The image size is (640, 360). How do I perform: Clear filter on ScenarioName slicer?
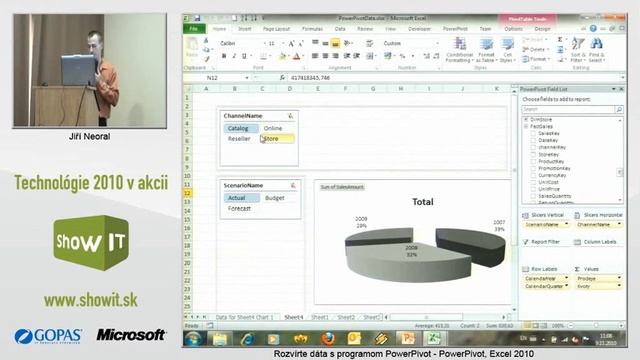(x=293, y=185)
